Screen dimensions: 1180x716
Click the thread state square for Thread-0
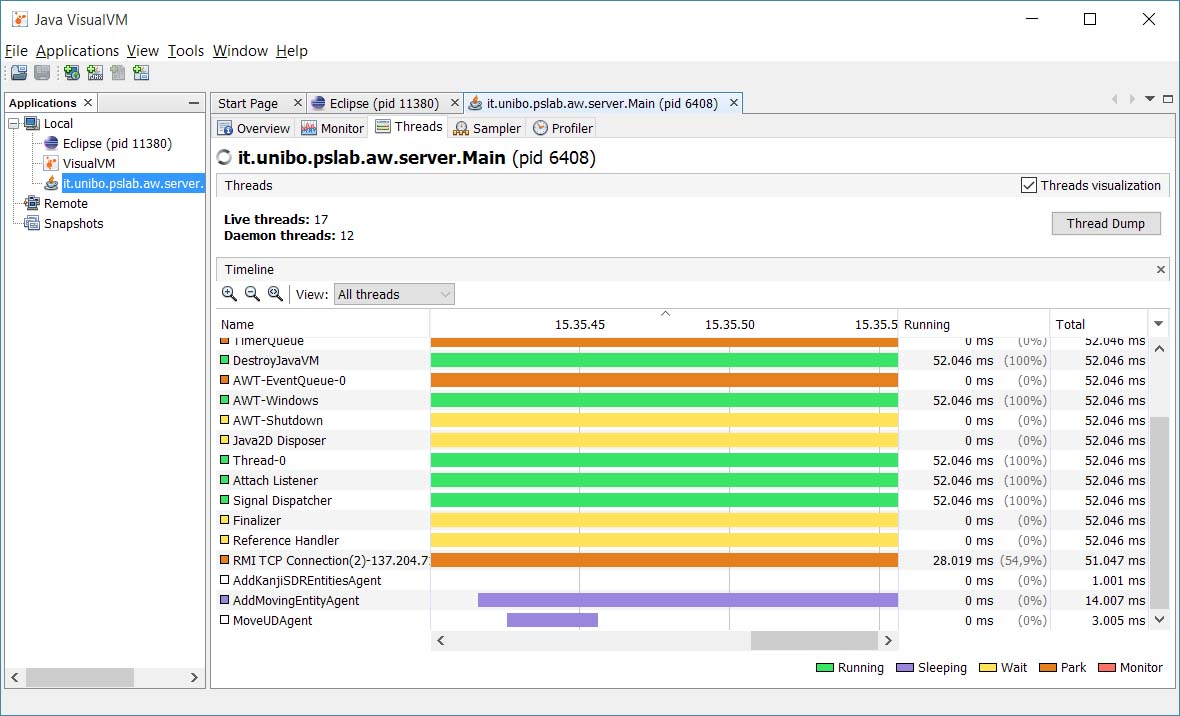(x=224, y=460)
